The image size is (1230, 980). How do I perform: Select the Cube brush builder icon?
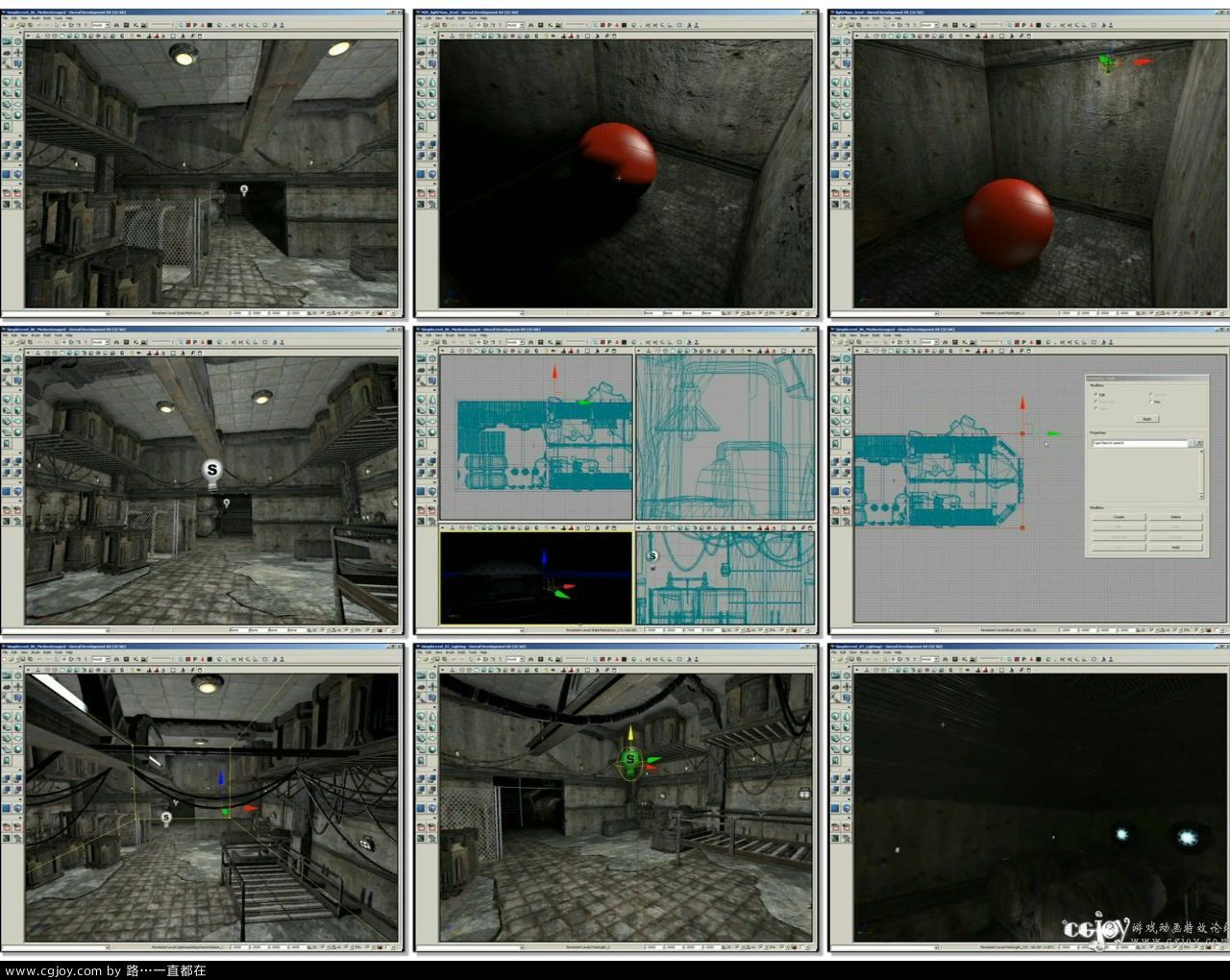(x=7, y=83)
